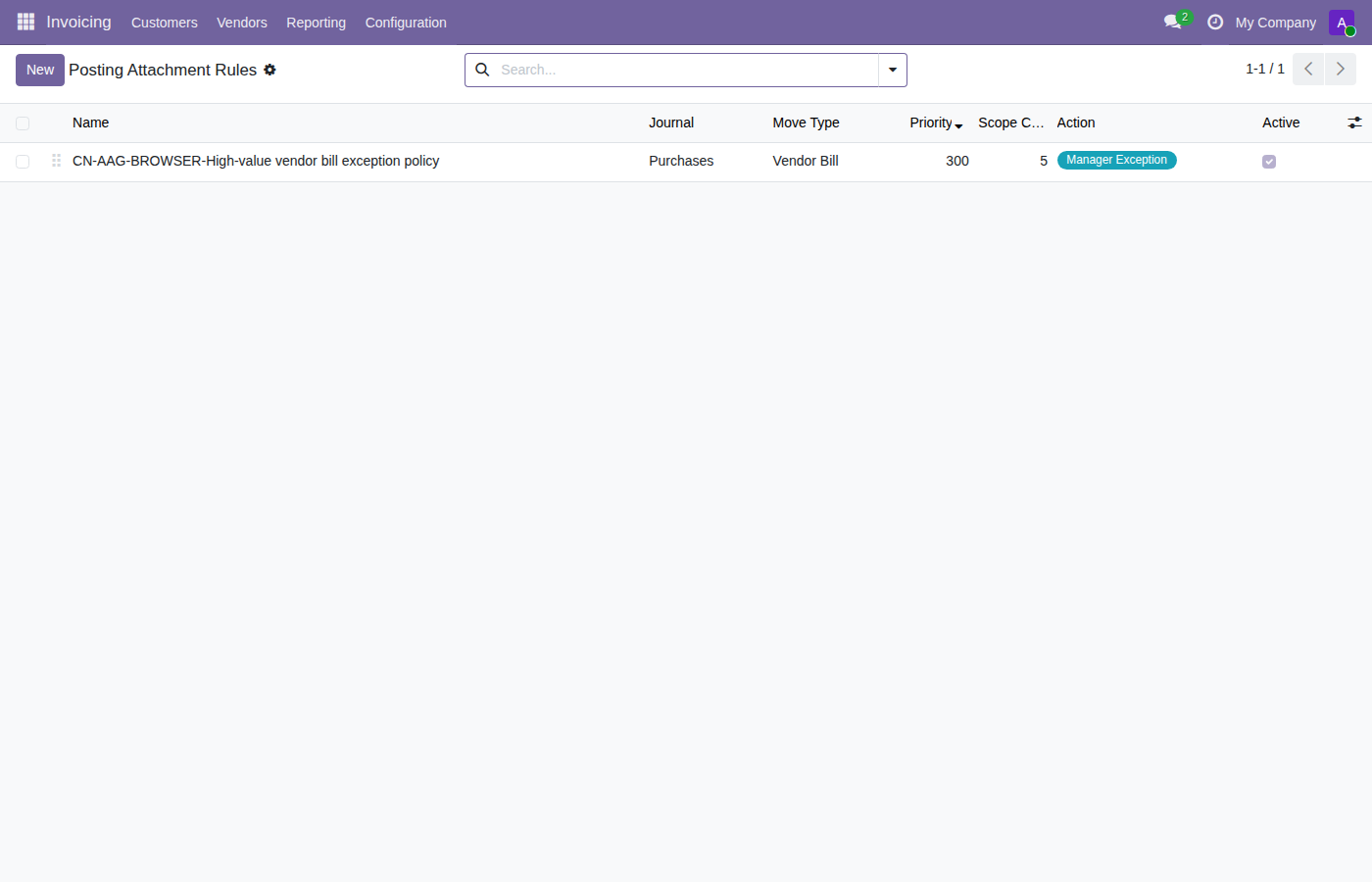The height and width of the screenshot is (882, 1372).
Task: Open the actions gear beside Posting Attachment Rules
Action: click(x=269, y=70)
